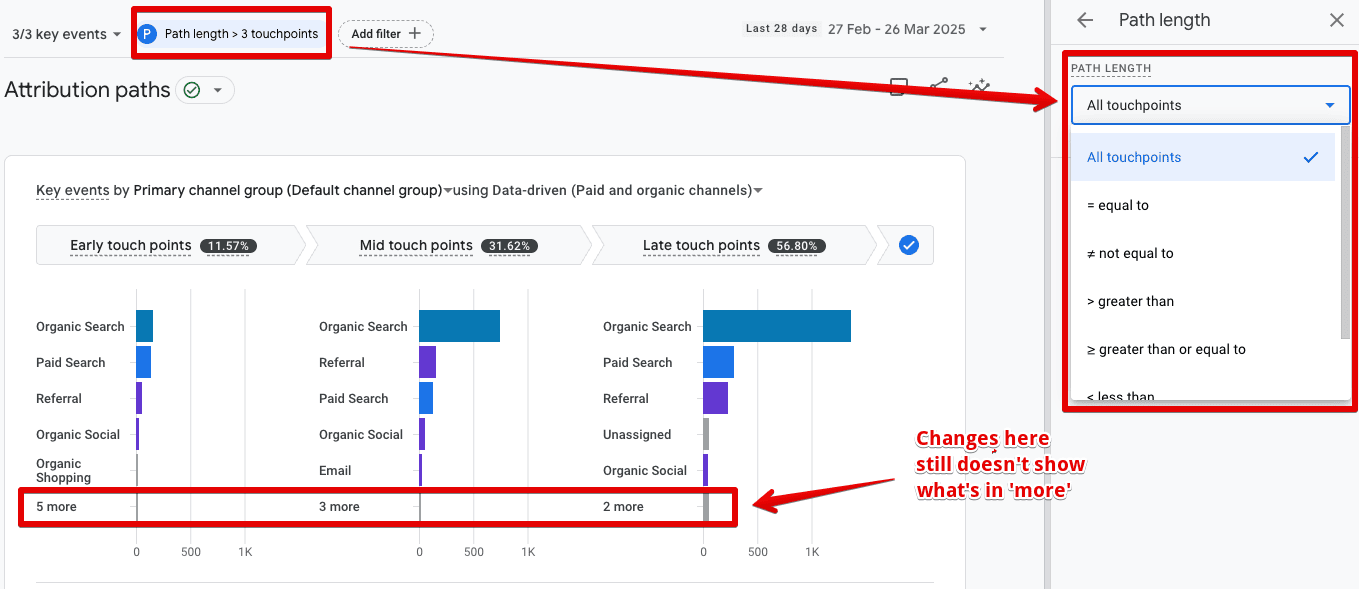Open the Key events link
The image size is (1363, 589).
(x=72, y=190)
